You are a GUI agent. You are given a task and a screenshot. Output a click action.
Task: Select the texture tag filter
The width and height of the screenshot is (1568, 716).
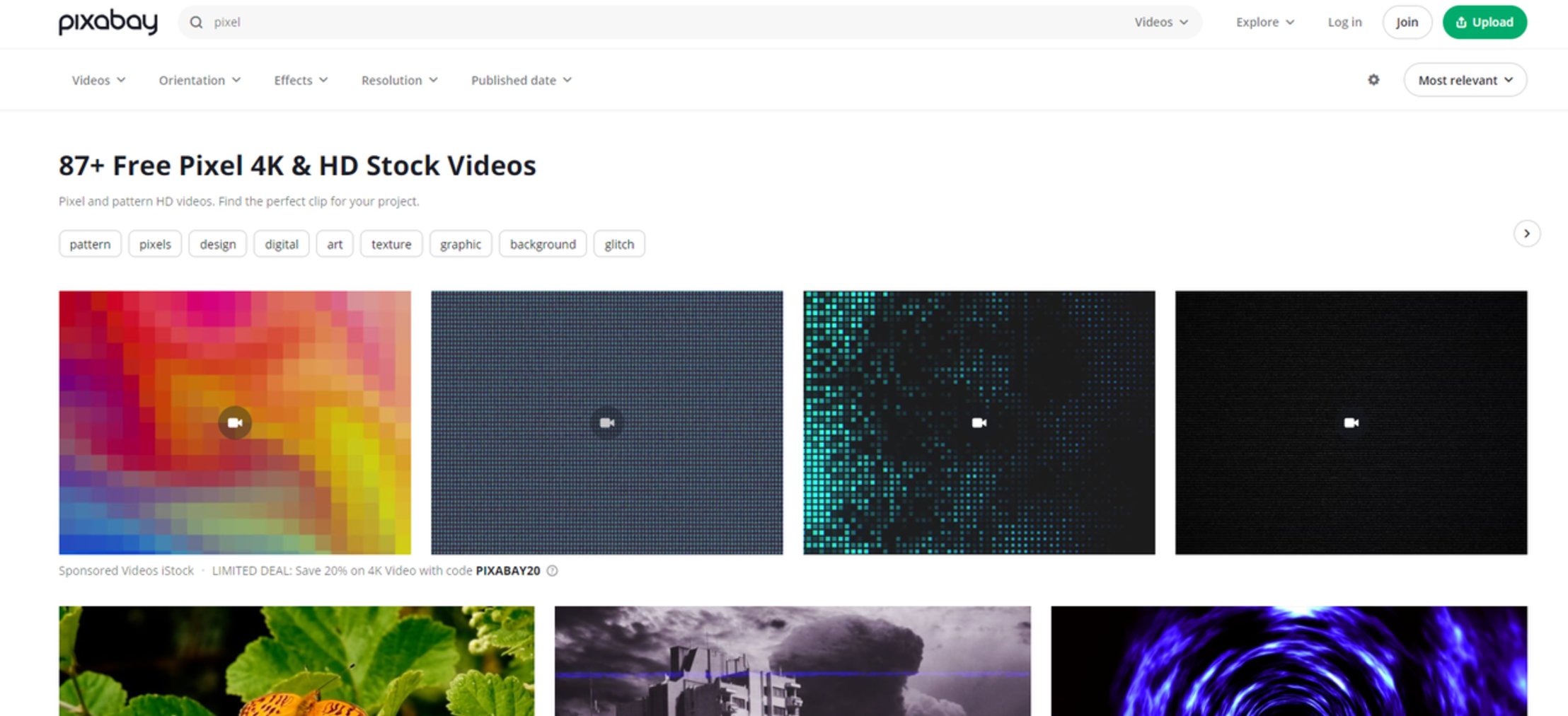click(x=391, y=243)
